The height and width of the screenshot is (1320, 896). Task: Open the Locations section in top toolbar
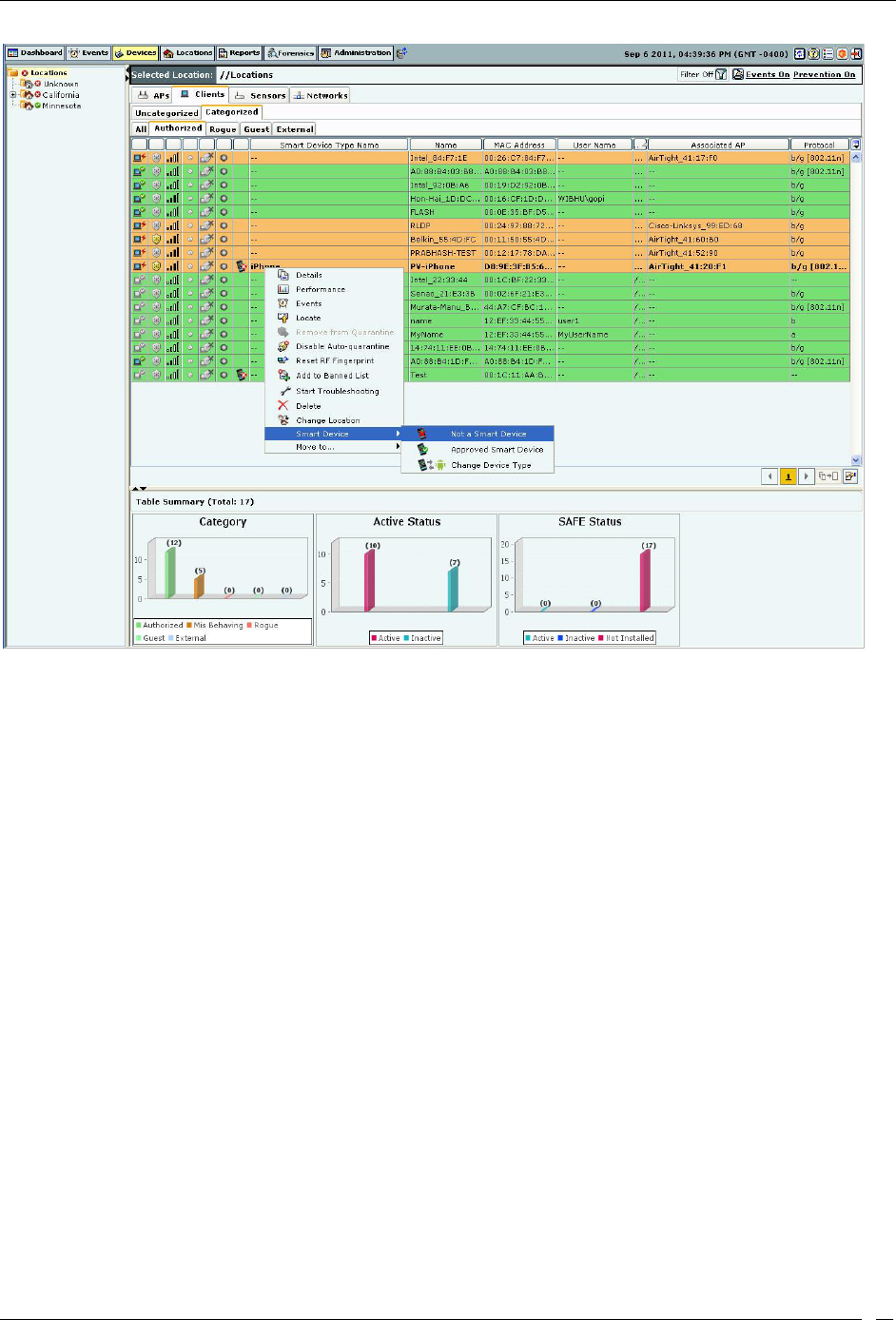point(187,53)
